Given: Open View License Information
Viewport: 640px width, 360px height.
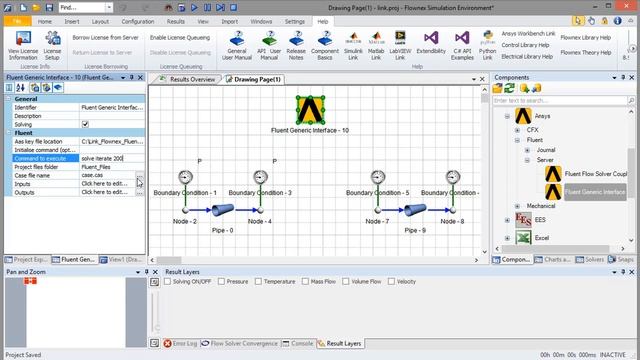Looking at the screenshot, I should [23, 46].
